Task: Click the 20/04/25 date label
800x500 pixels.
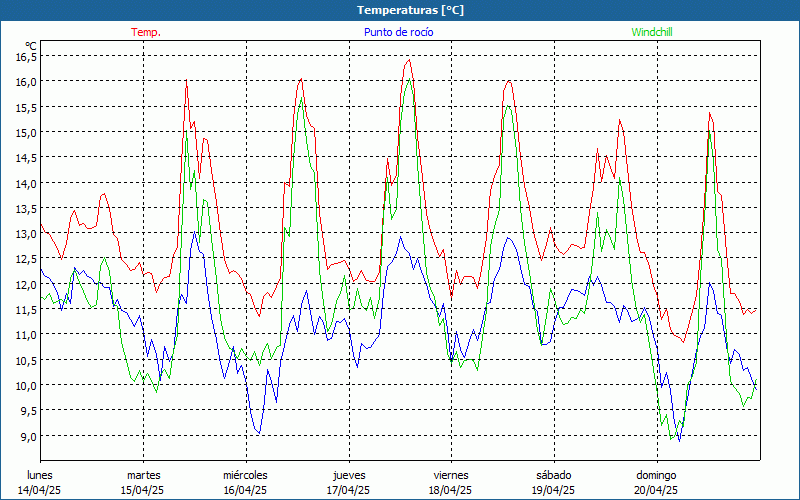Action: click(x=656, y=490)
